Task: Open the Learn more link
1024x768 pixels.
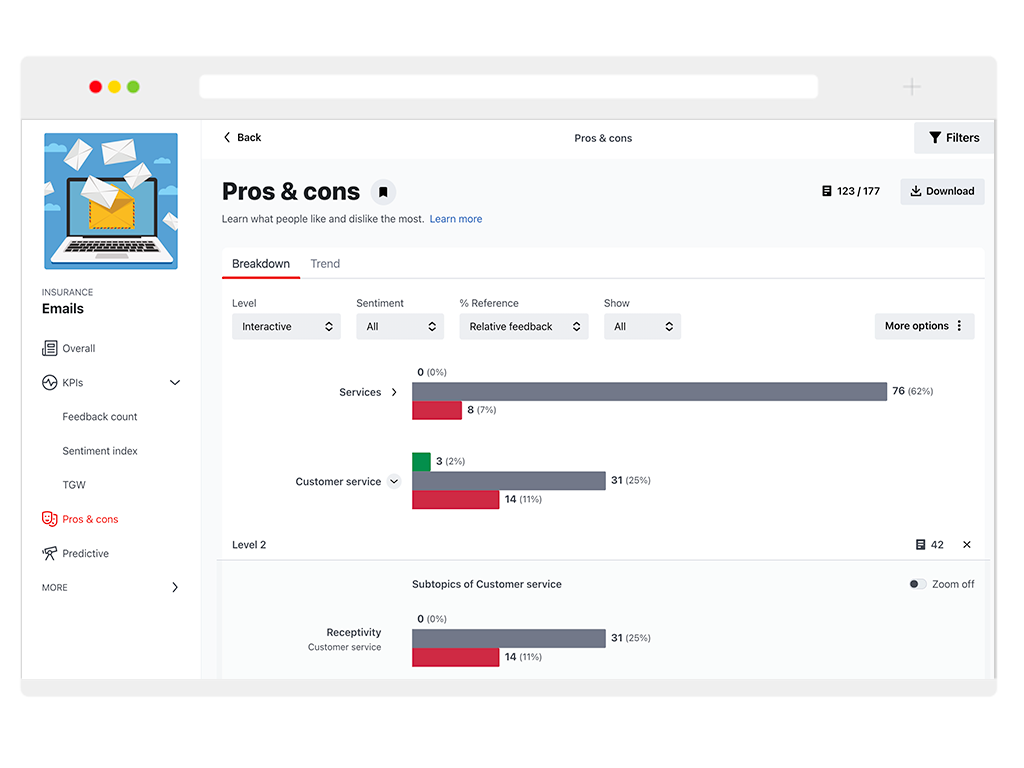Action: coord(456,218)
